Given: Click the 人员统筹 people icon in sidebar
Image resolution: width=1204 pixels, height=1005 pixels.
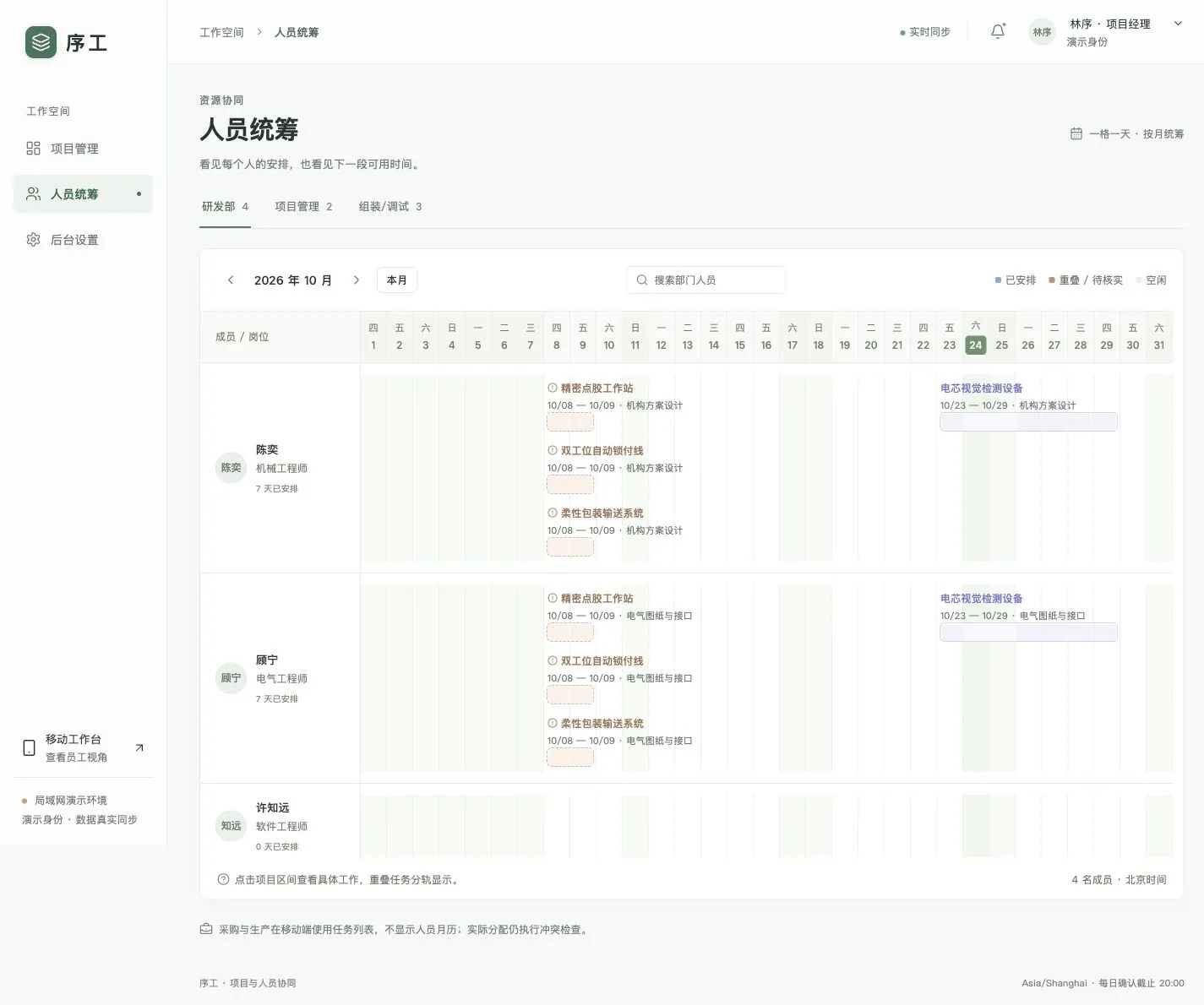Looking at the screenshot, I should 33,194.
